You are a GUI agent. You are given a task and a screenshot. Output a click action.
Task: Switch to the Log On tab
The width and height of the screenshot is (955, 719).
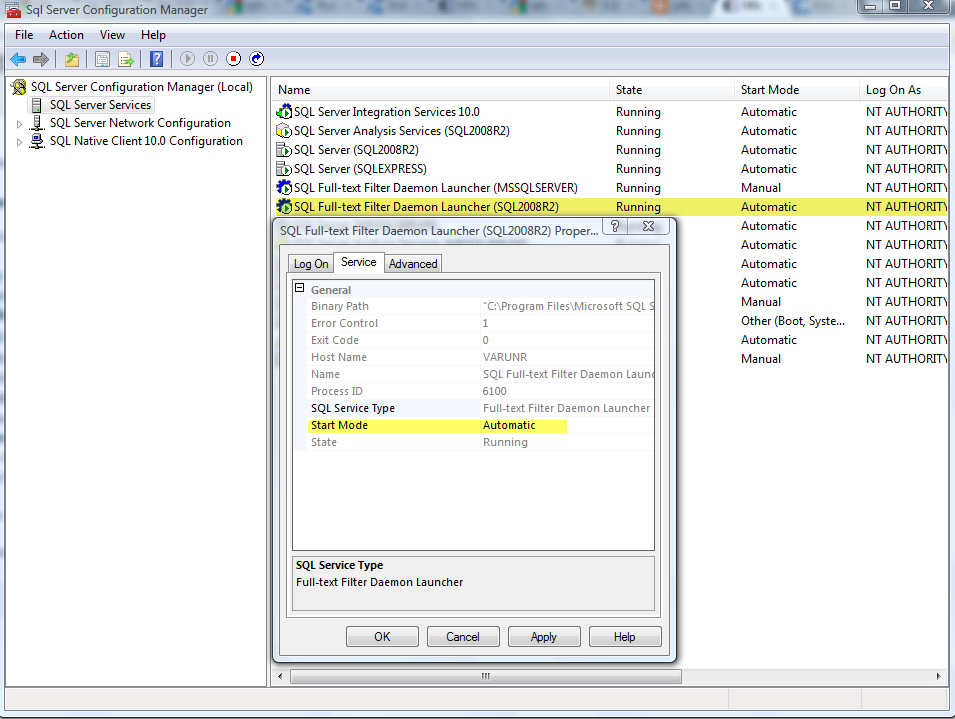[311, 264]
